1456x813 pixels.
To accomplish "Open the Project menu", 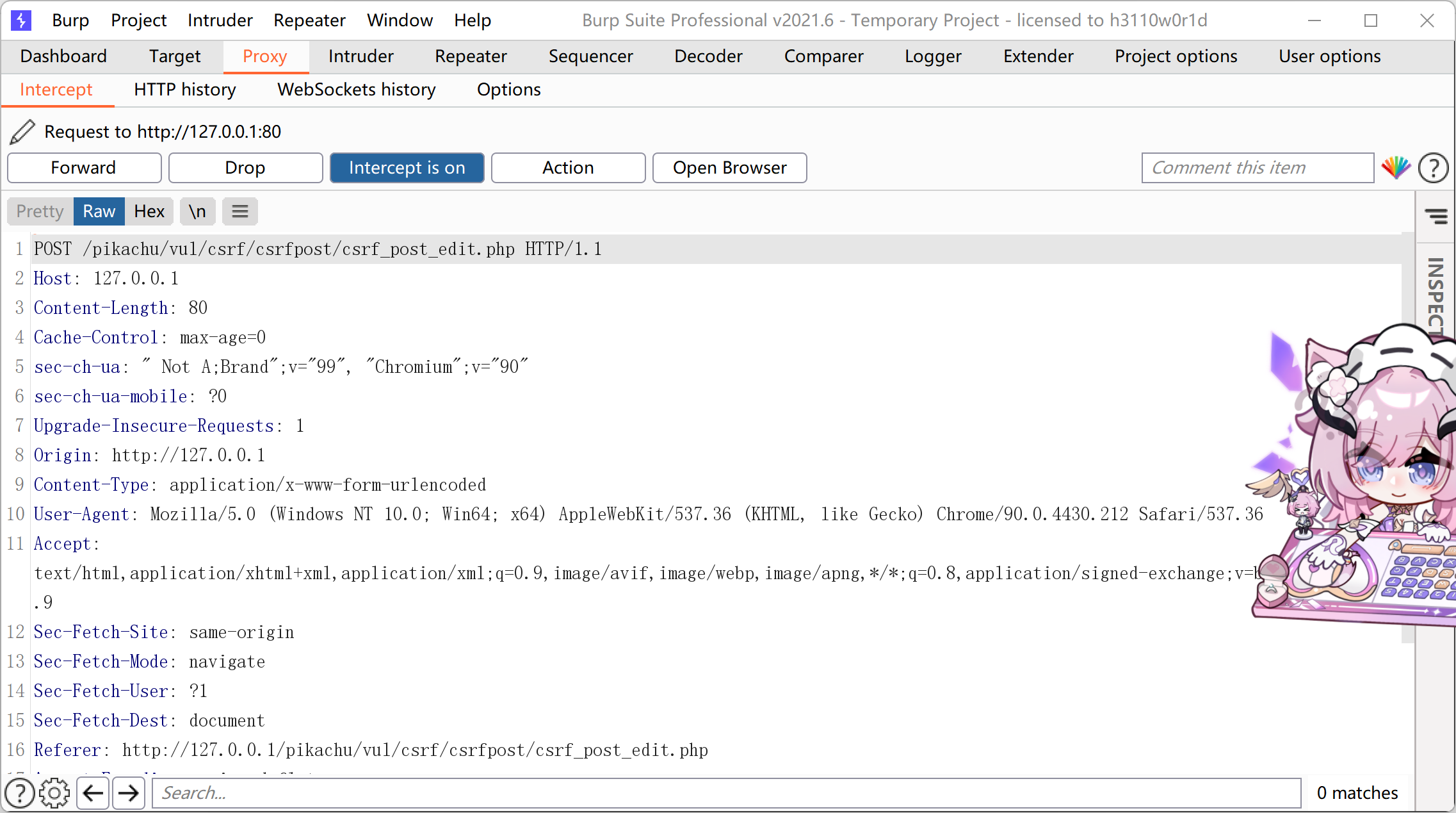I will [139, 21].
